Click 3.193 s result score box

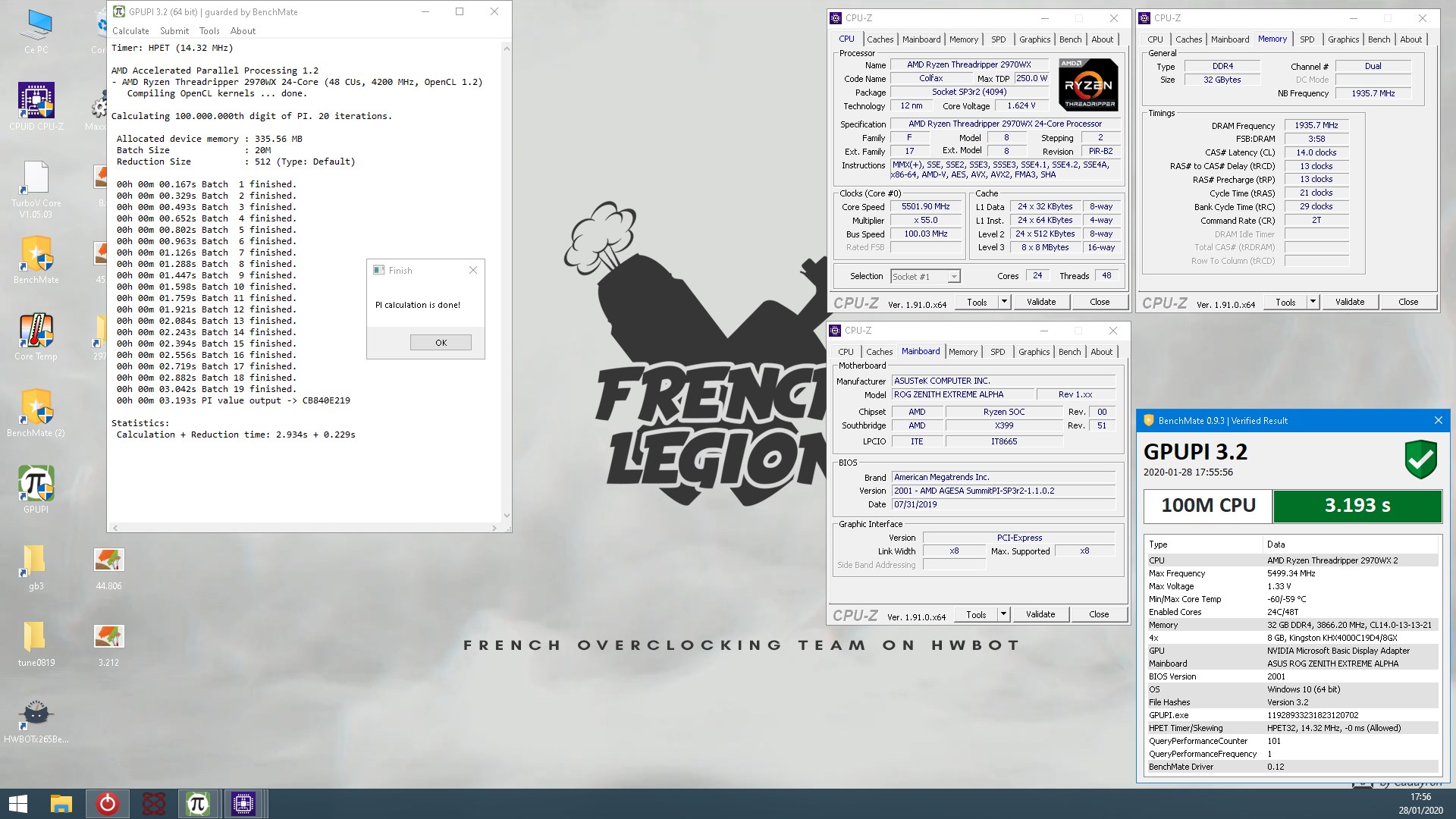click(1357, 506)
